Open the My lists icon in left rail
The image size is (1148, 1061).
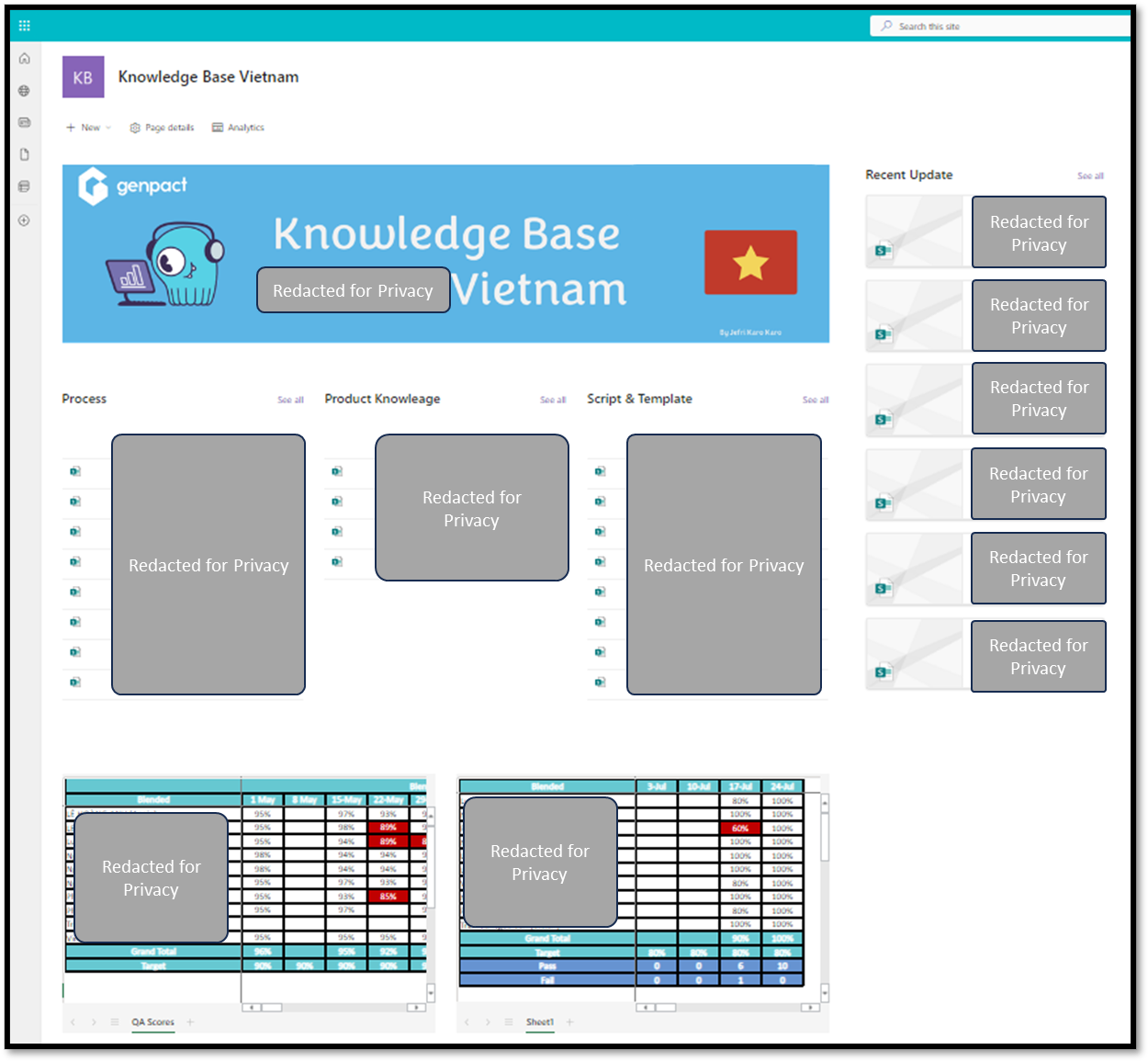tap(25, 186)
